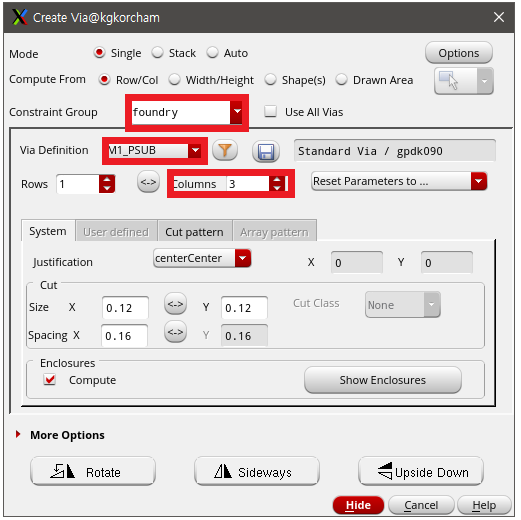Click the Rotate button
Viewport: 521px width, 520px height.
point(93,471)
